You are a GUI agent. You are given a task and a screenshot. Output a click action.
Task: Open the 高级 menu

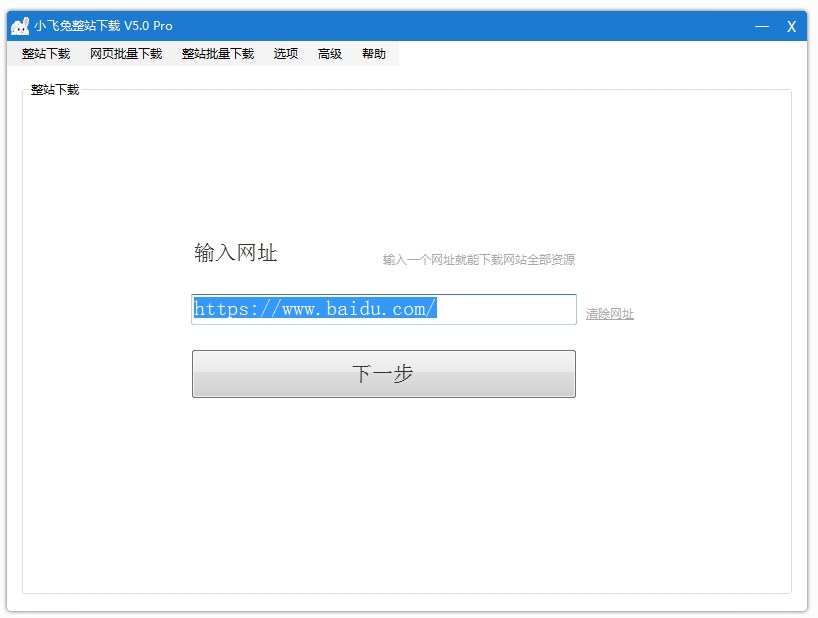(x=330, y=54)
